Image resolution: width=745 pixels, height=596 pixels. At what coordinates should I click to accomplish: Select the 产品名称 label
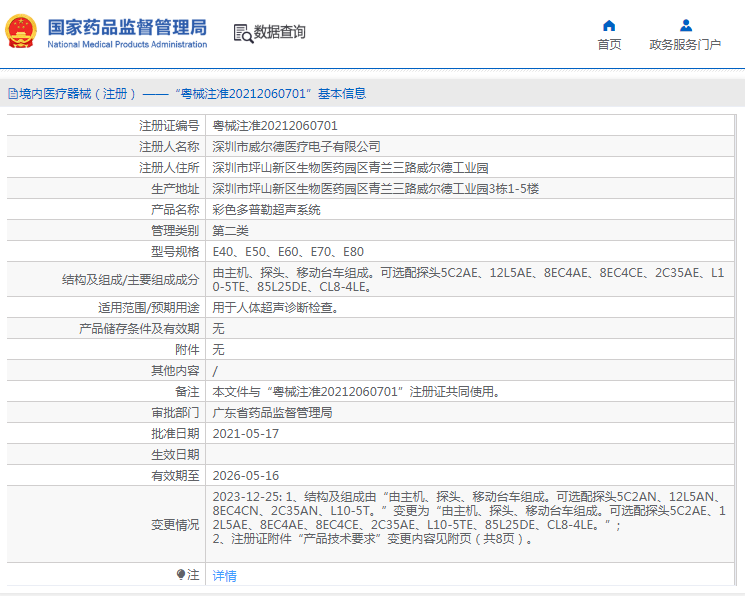pos(175,210)
